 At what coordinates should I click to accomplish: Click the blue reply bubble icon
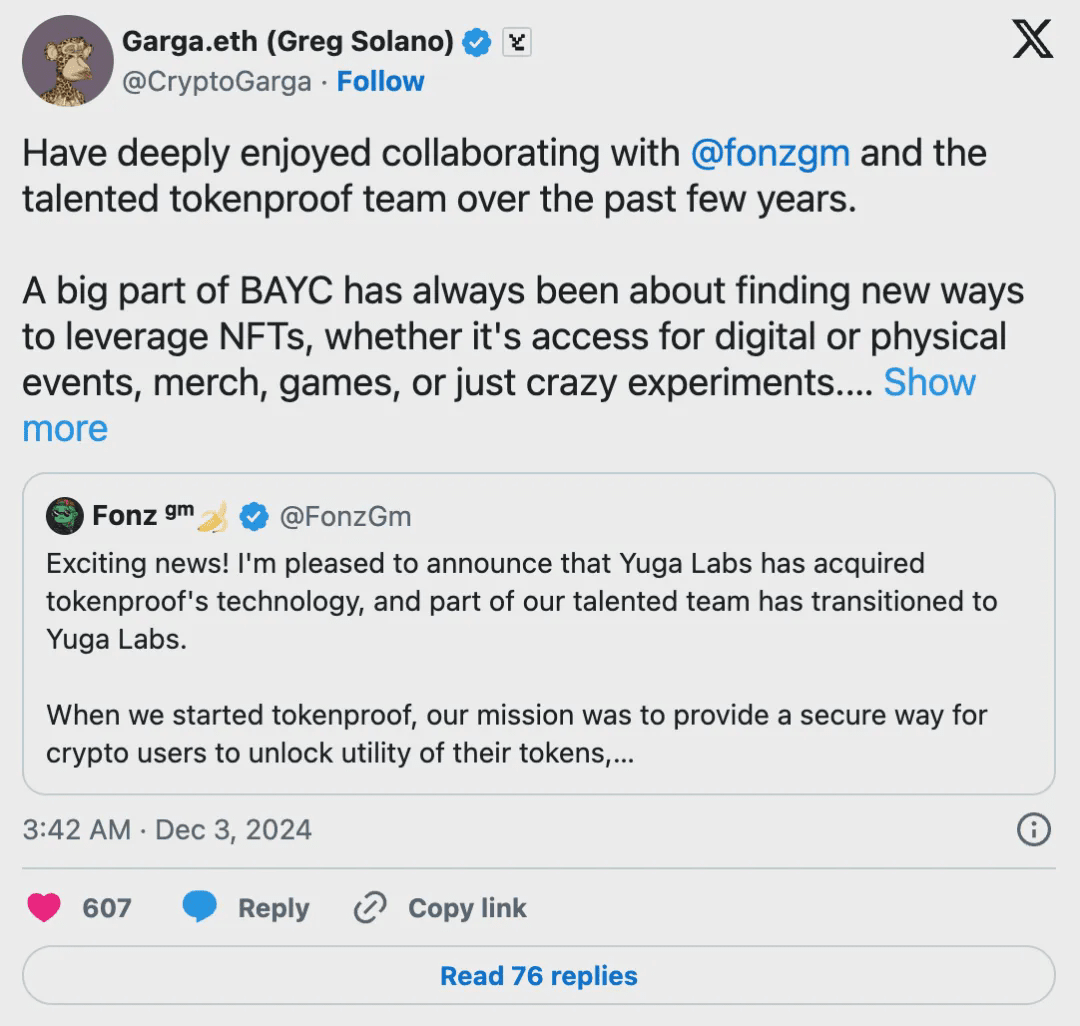pos(200,908)
